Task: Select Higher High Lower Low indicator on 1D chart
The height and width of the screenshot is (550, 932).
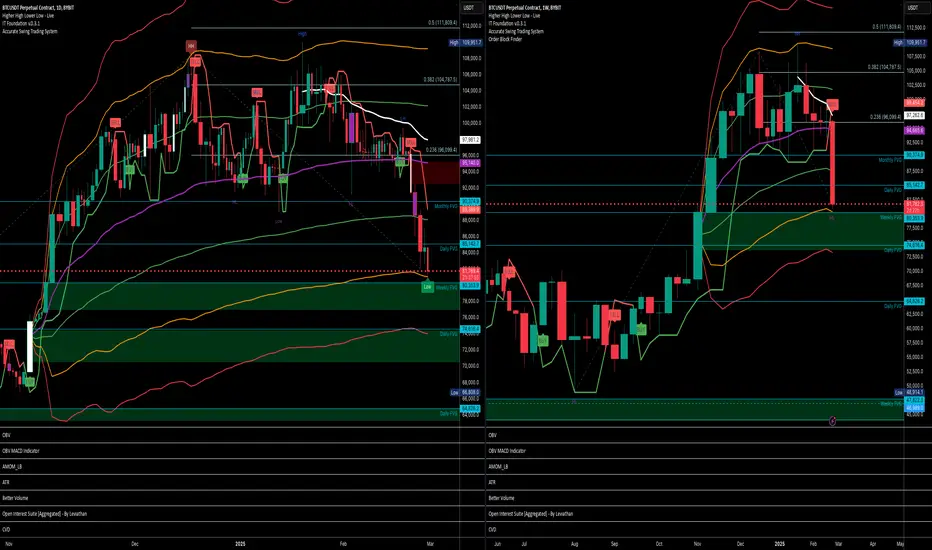Action: click(28, 16)
